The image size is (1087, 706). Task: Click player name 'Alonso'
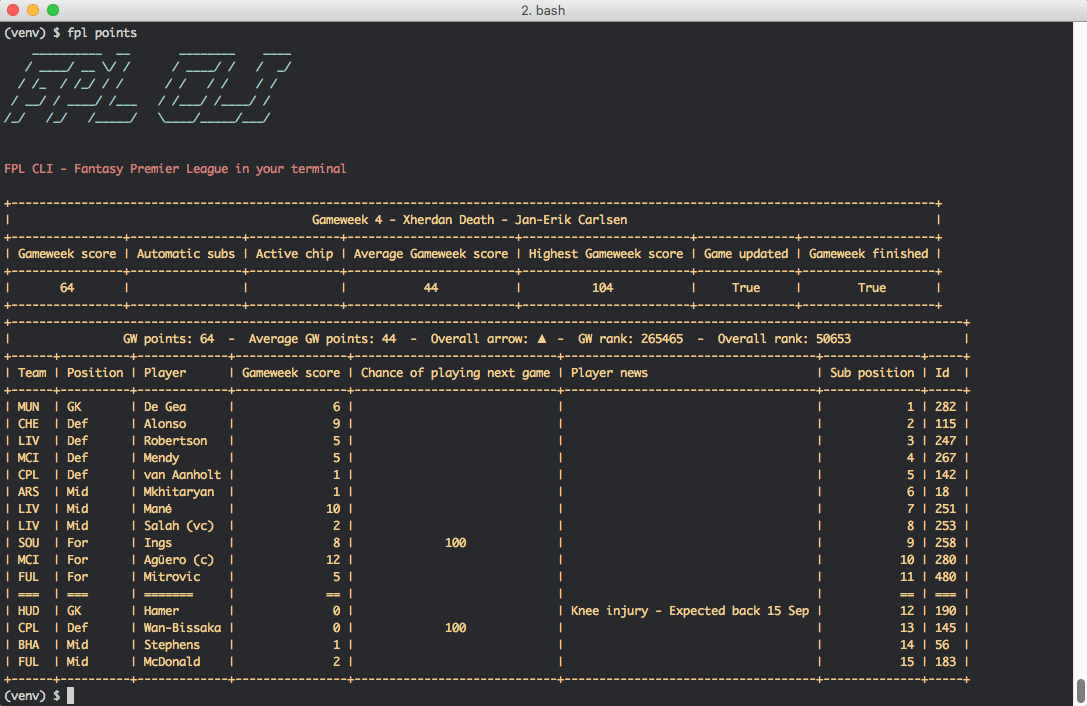165,424
